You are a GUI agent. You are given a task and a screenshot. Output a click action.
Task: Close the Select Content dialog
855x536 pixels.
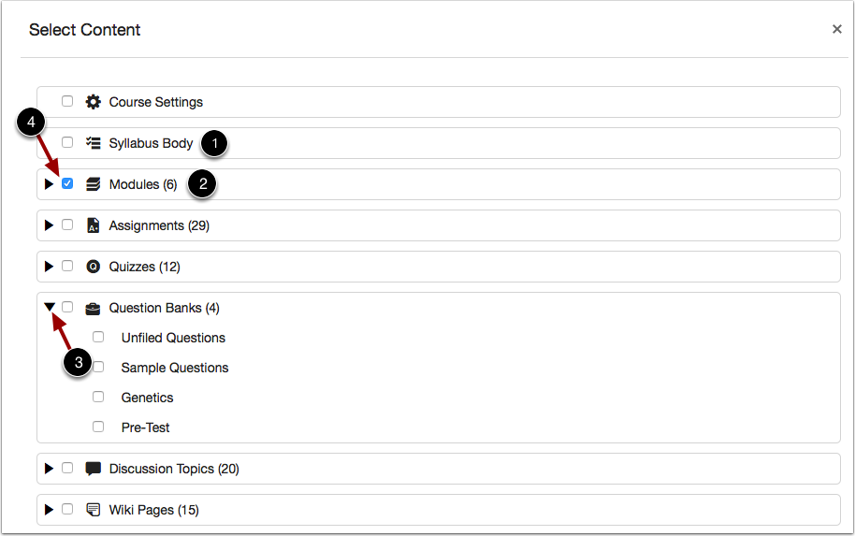point(837,29)
